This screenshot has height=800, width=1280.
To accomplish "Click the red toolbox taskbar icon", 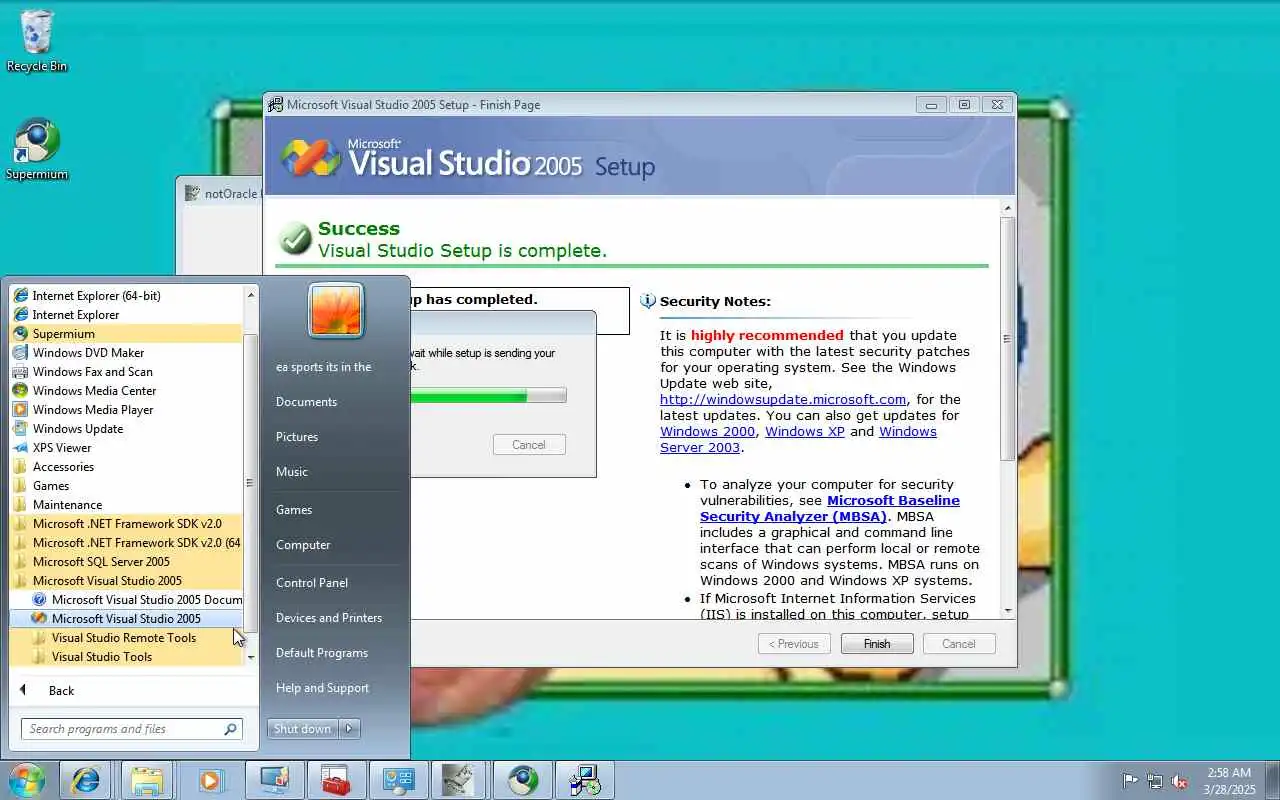I will pos(335,780).
